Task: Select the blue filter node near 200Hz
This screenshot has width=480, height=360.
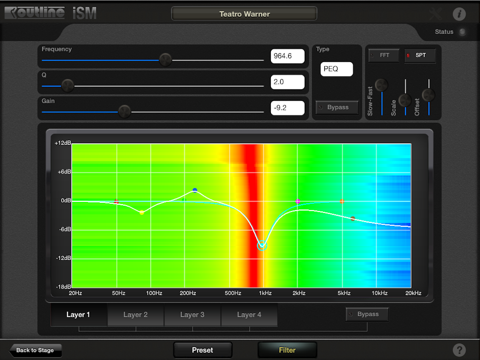Action: [195, 190]
